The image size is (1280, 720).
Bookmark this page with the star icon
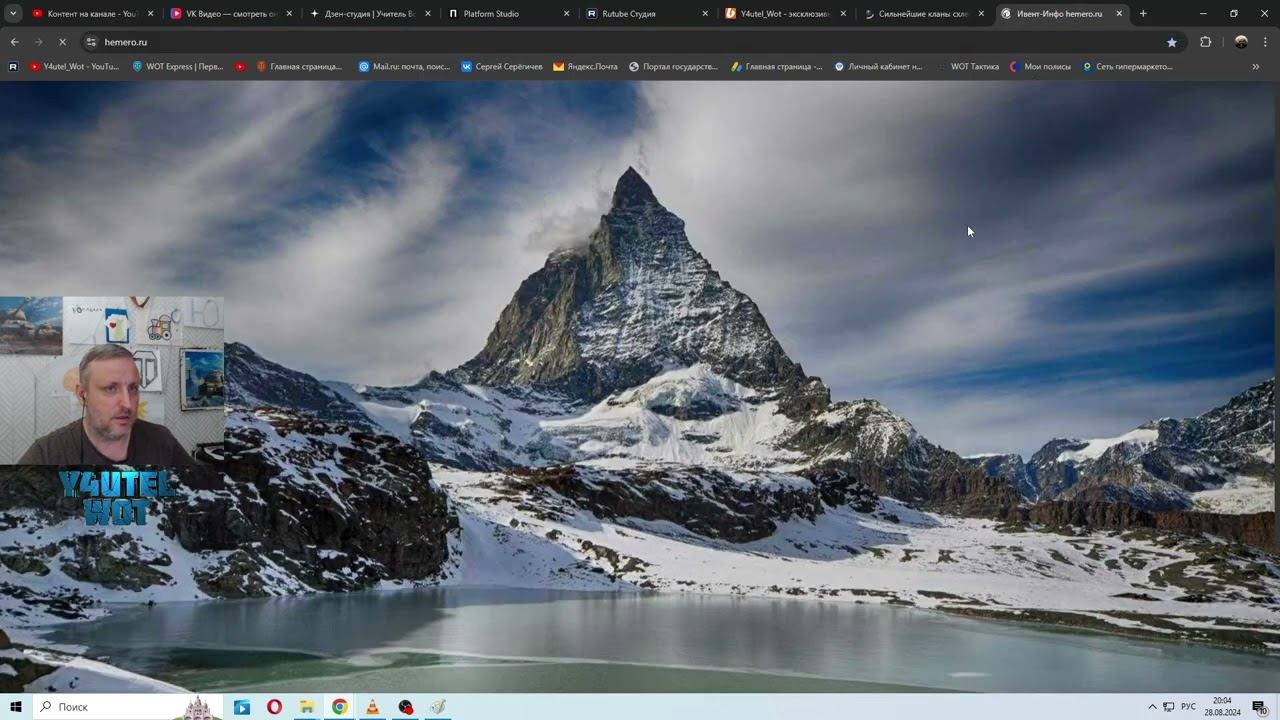[1172, 42]
